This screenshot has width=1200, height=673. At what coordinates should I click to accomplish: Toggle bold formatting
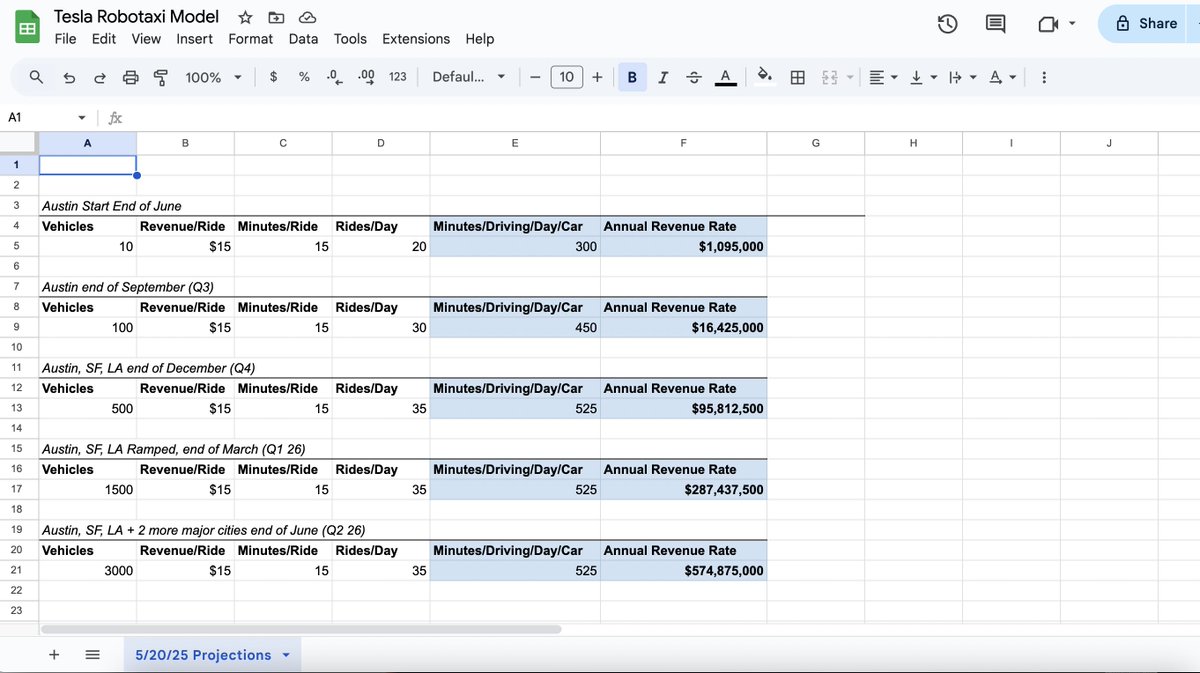(x=632, y=77)
